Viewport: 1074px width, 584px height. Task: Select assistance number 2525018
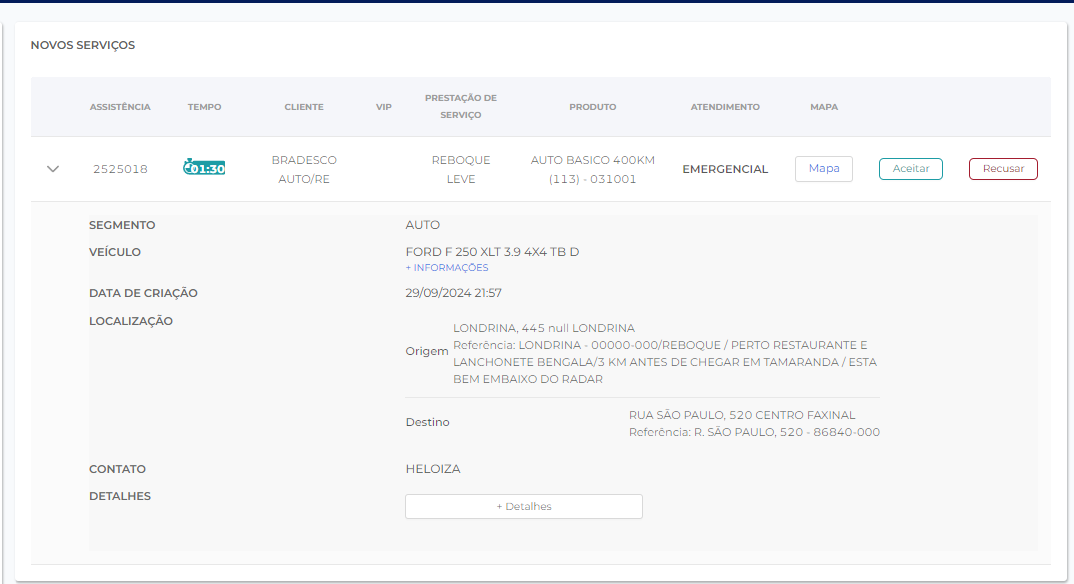pos(120,169)
